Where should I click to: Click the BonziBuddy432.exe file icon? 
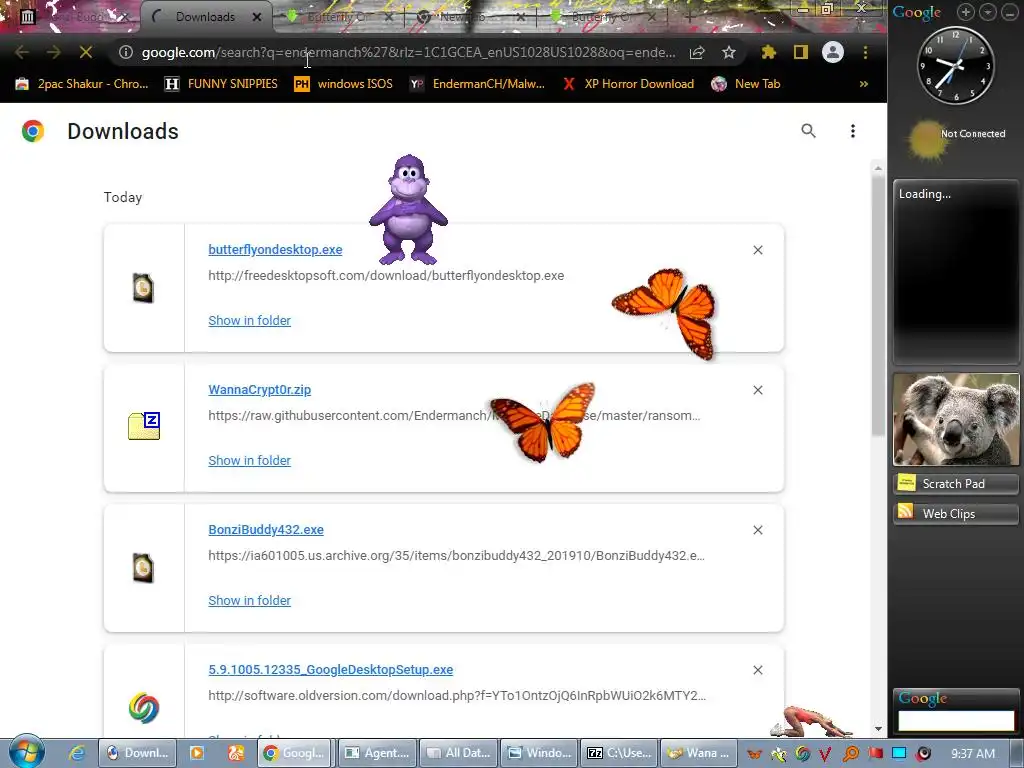tap(143, 568)
